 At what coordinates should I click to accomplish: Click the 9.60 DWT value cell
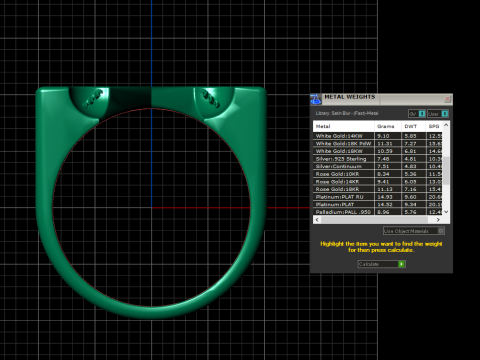coord(414,197)
